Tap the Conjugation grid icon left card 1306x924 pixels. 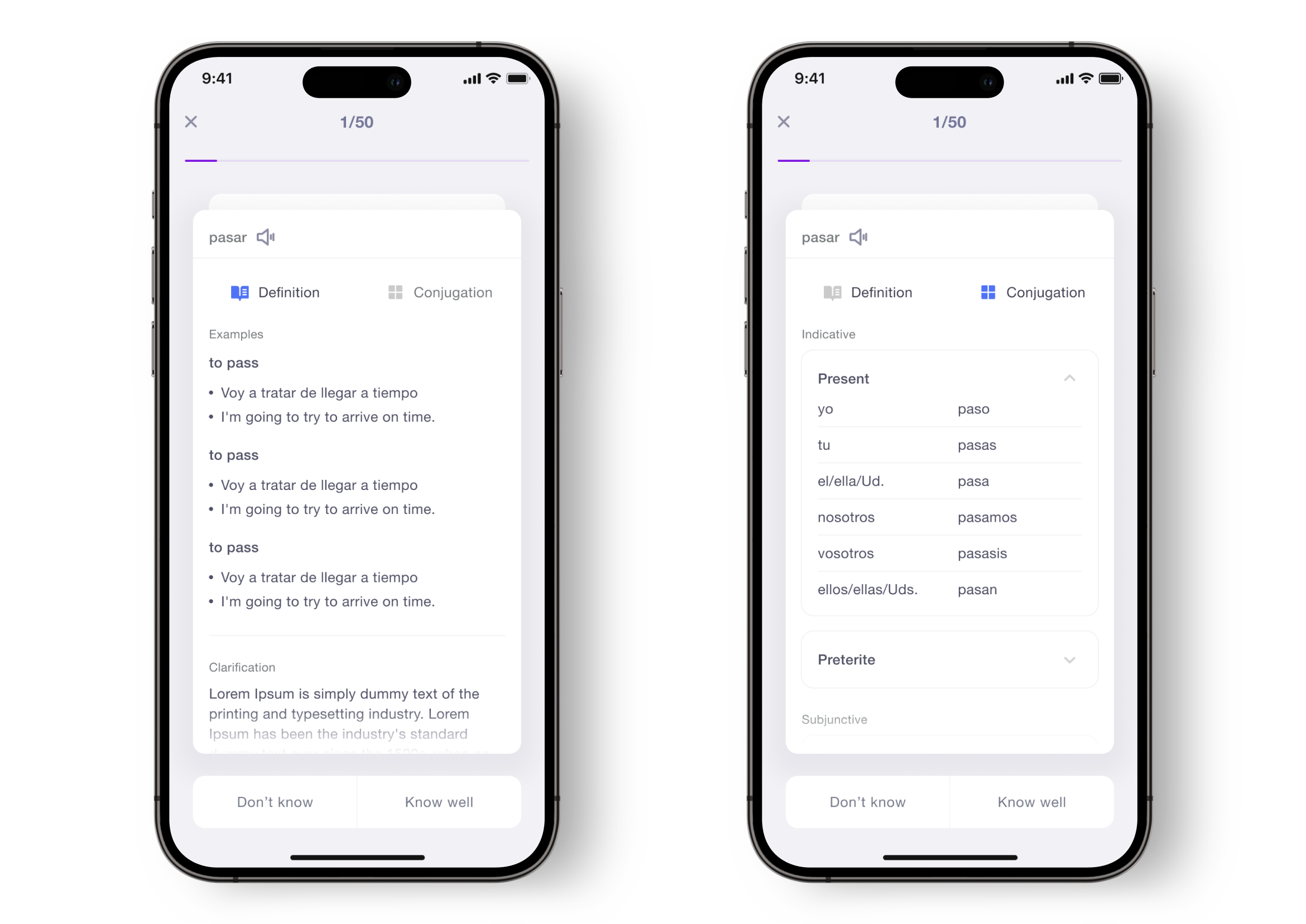pyautogui.click(x=396, y=292)
